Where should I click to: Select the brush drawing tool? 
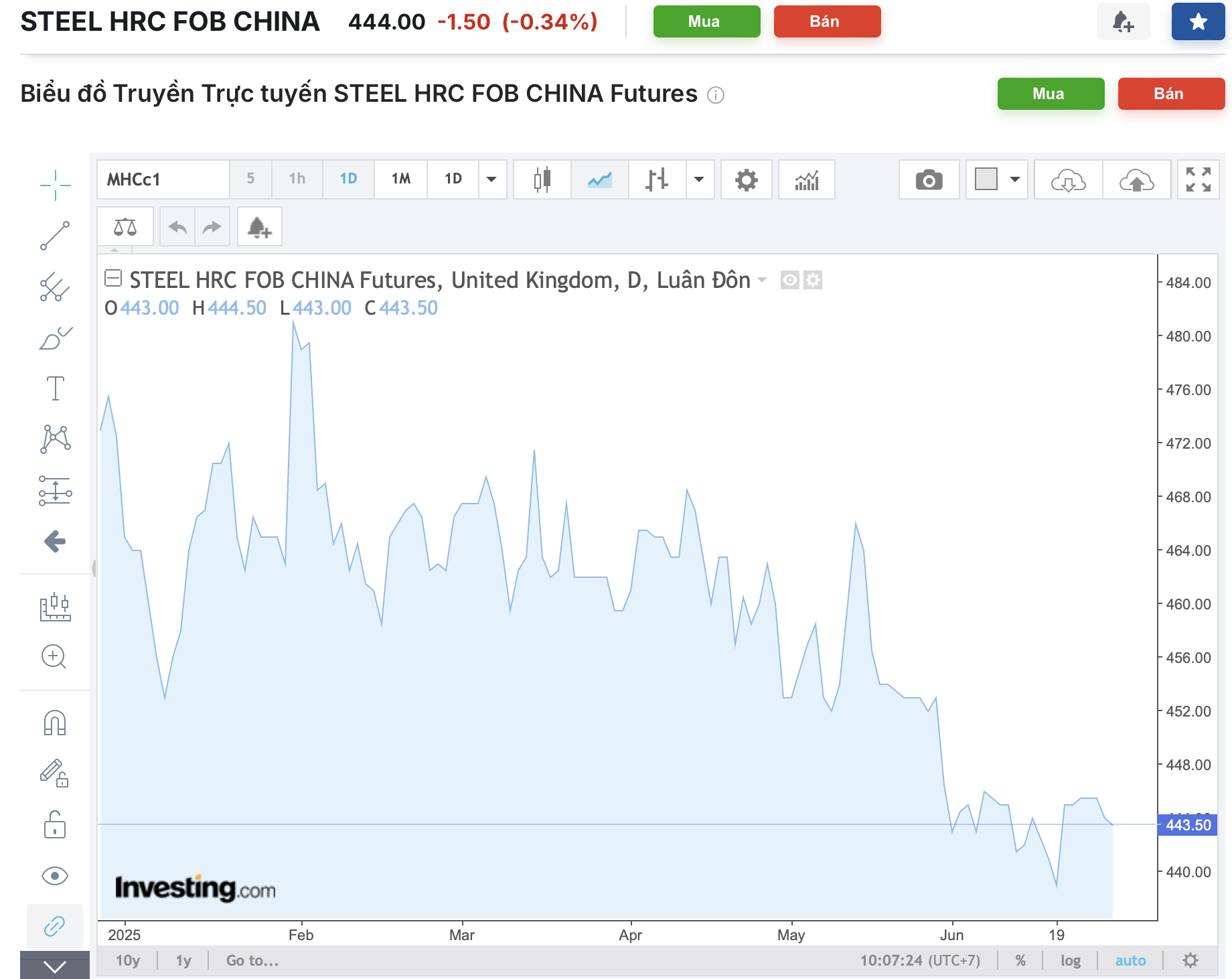(x=55, y=338)
